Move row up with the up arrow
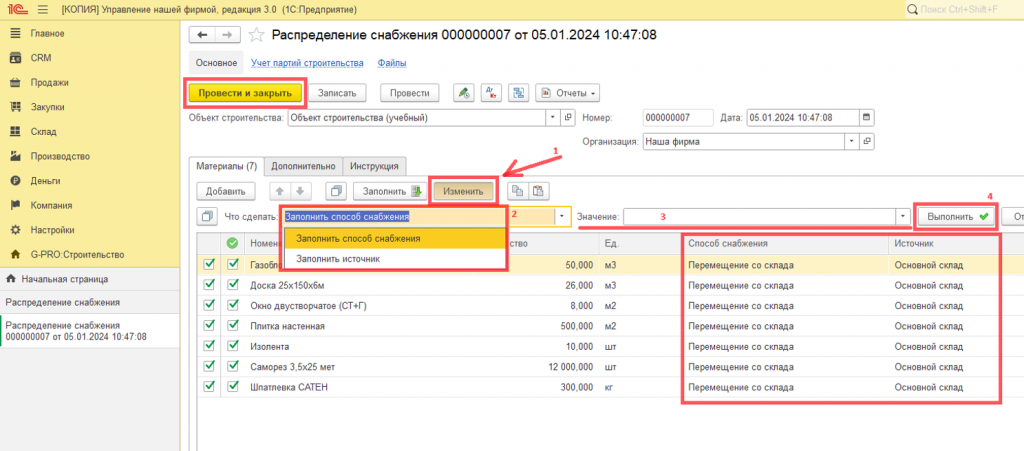The width and height of the screenshot is (1024, 451). [281, 191]
